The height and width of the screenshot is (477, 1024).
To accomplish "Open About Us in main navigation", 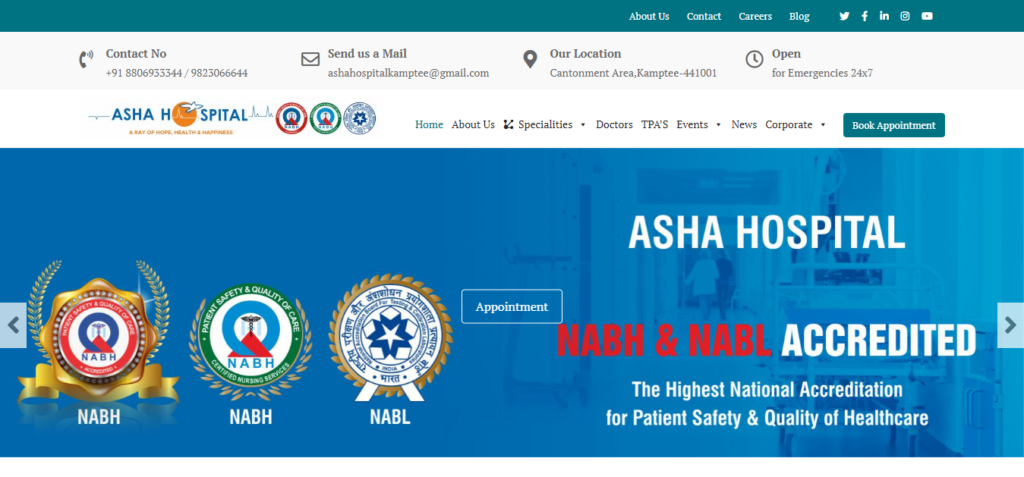I will (x=473, y=125).
